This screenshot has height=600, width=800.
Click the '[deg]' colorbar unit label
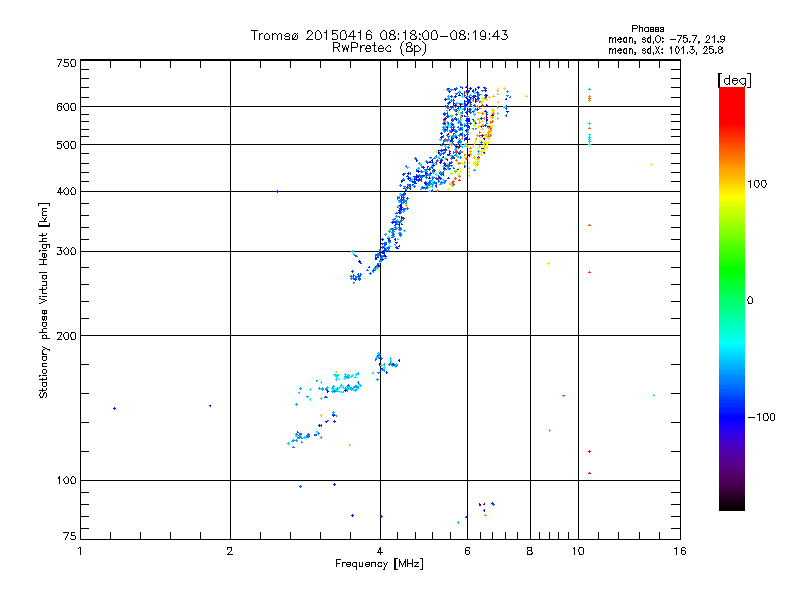coord(734,80)
